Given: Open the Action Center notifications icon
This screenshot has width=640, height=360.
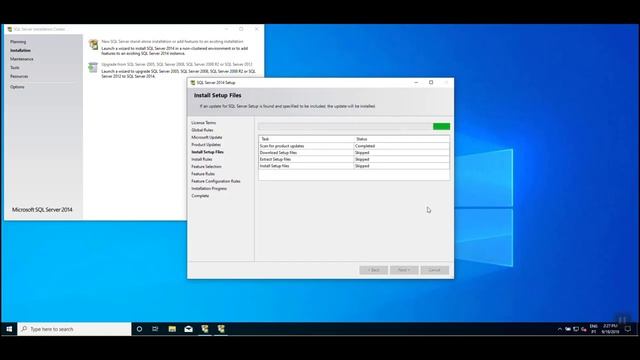Looking at the screenshot, I should coord(628,329).
